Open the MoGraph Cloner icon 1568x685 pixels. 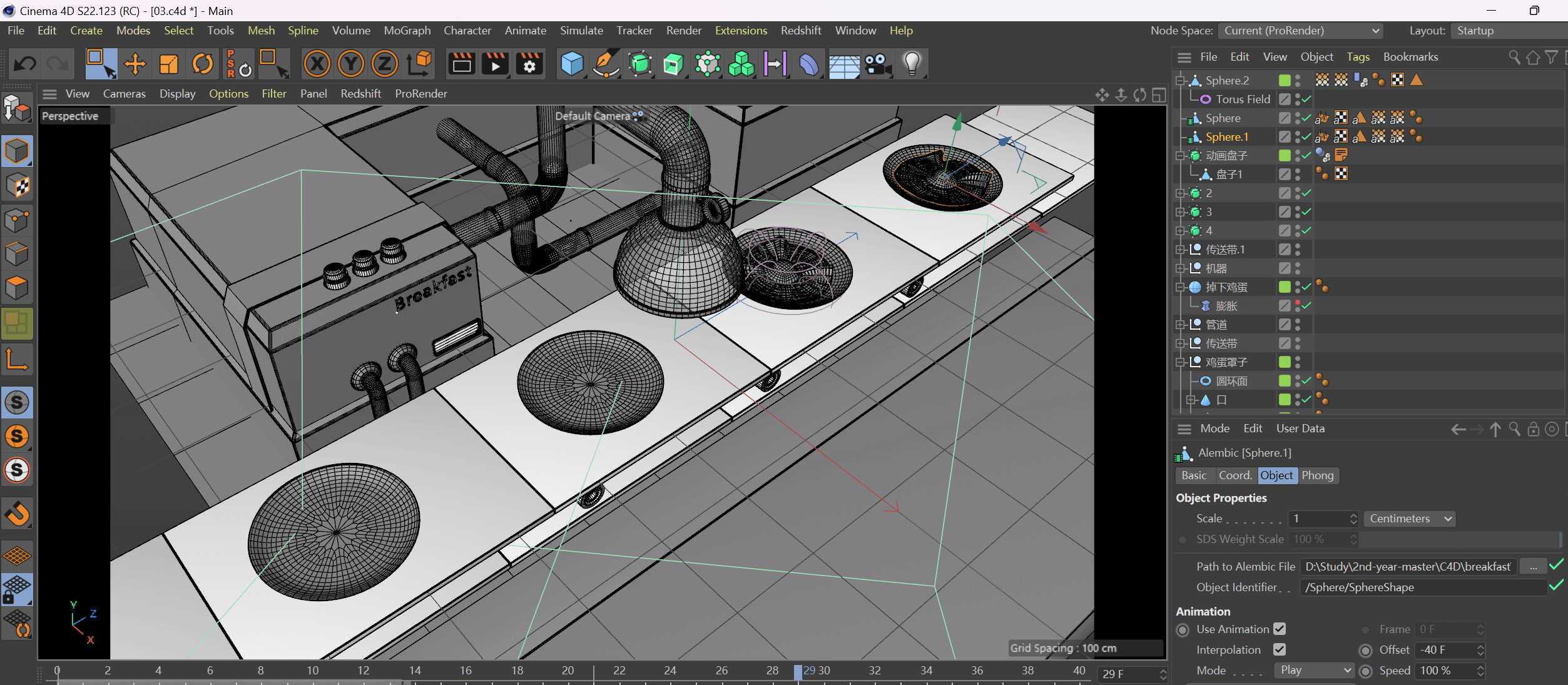[741, 63]
